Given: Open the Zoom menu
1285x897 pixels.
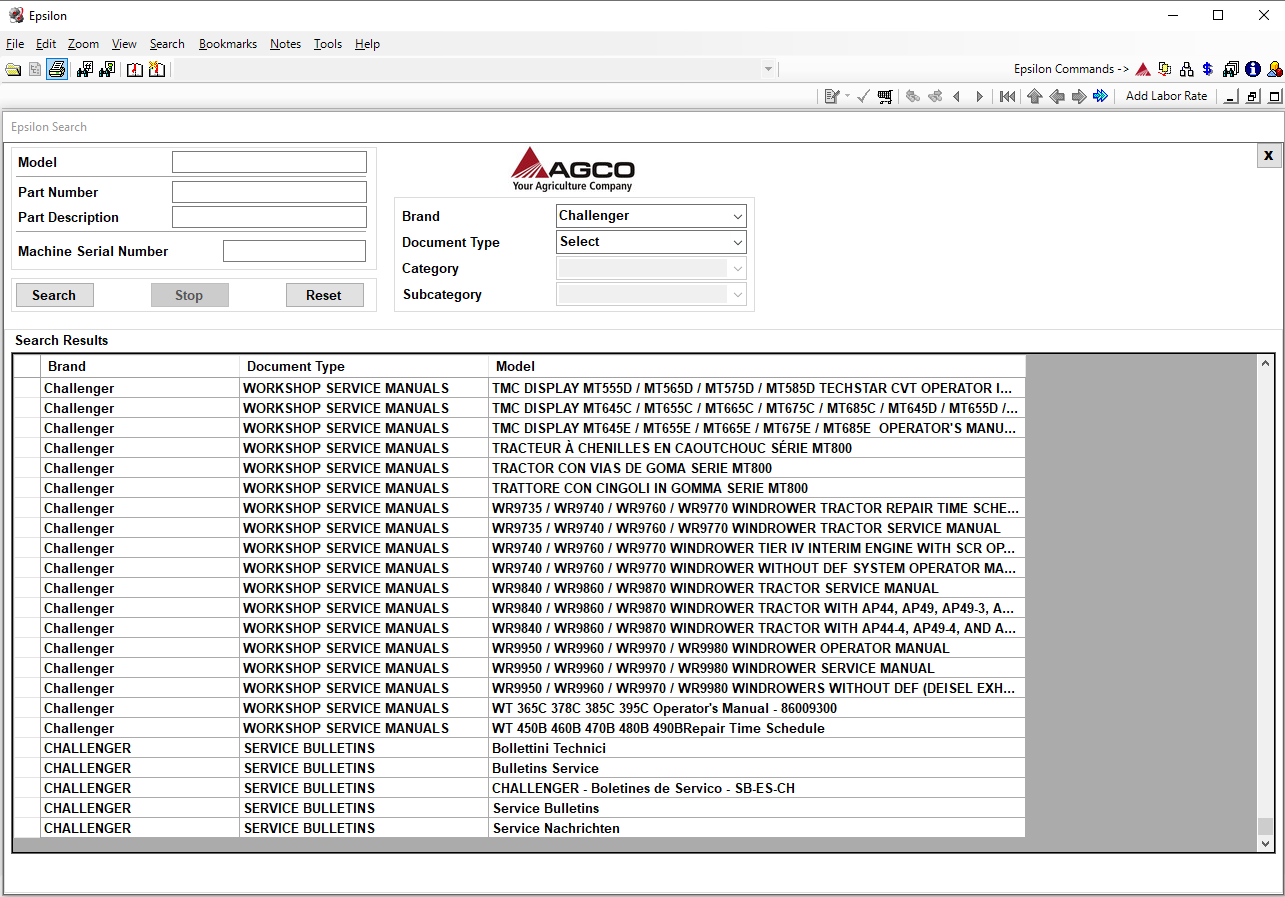Looking at the screenshot, I should coord(83,44).
